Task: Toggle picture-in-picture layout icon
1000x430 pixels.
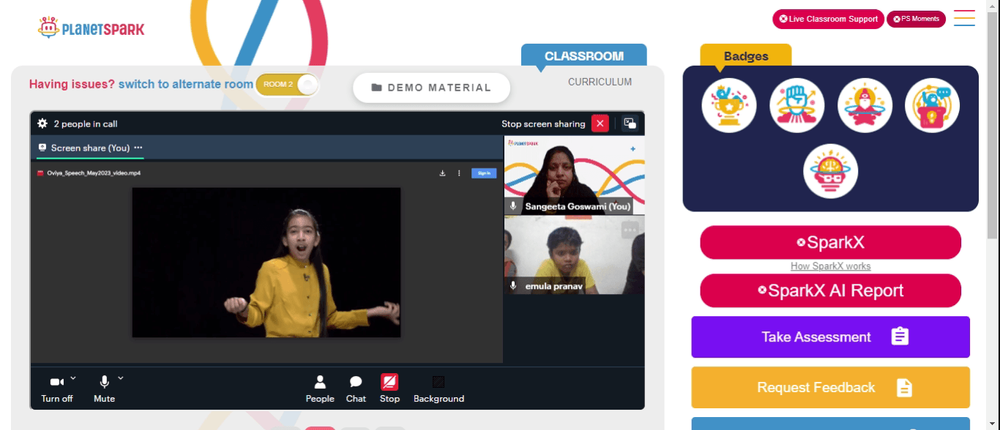Action: pos(629,123)
